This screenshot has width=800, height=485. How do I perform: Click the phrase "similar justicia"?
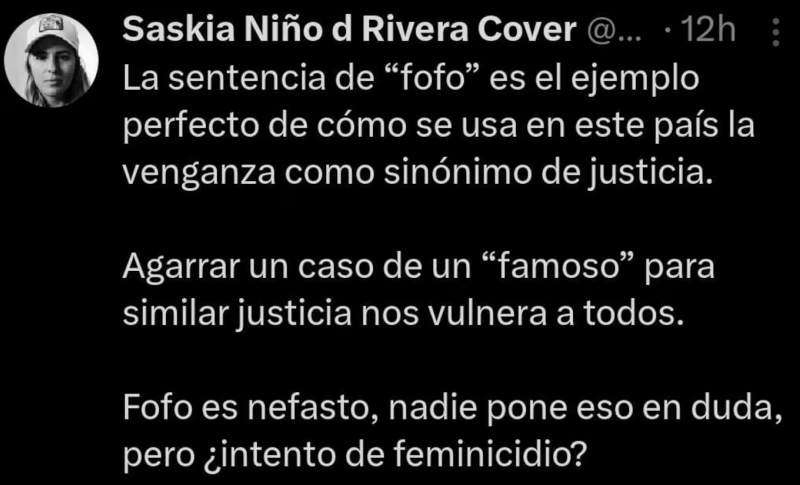pyautogui.click(x=237, y=314)
